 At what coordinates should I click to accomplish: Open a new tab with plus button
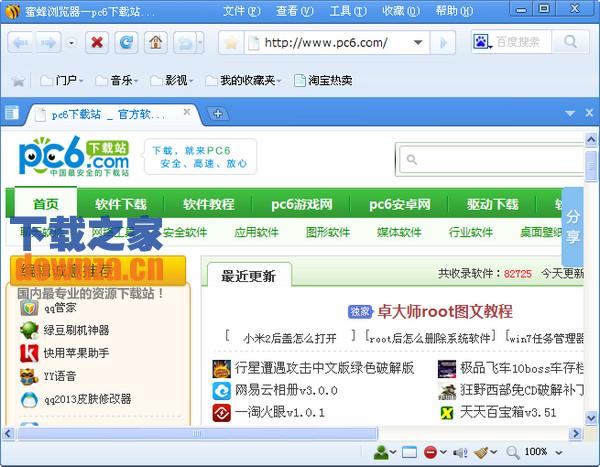point(218,114)
